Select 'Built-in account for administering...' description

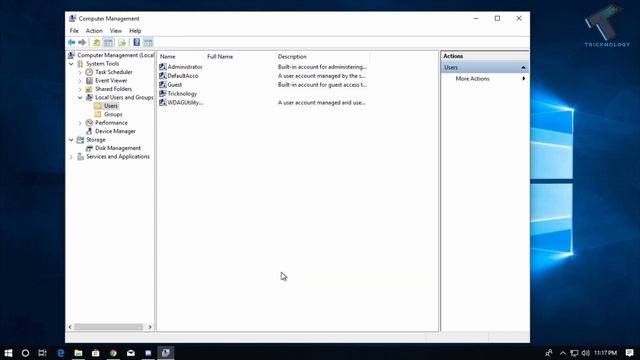click(x=322, y=67)
